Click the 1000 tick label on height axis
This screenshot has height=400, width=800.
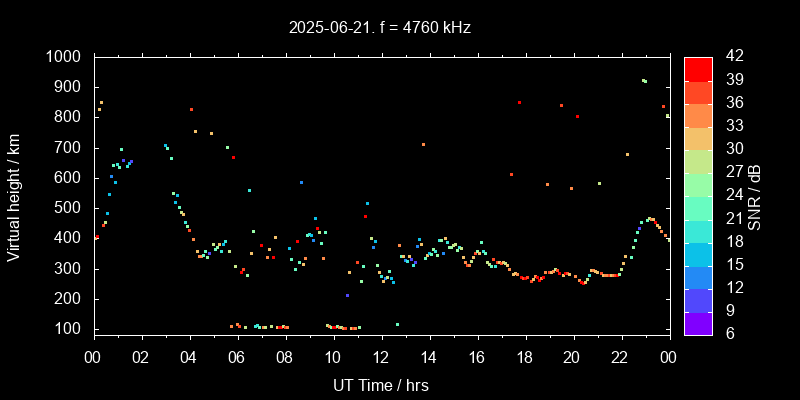tap(67, 57)
